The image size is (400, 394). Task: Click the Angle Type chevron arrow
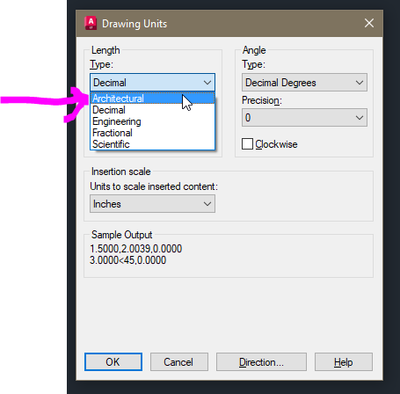pyautogui.click(x=359, y=82)
